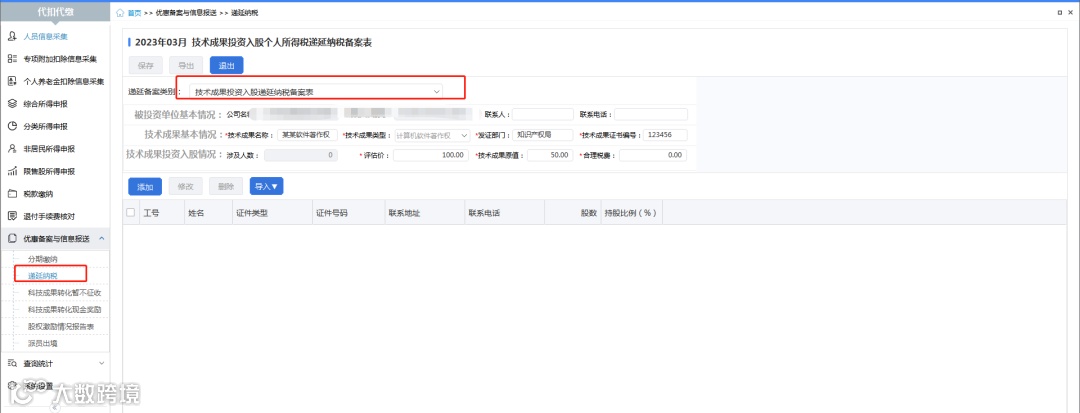Click the 联系电话 input field in the form
The width and height of the screenshot is (1080, 413).
point(650,114)
